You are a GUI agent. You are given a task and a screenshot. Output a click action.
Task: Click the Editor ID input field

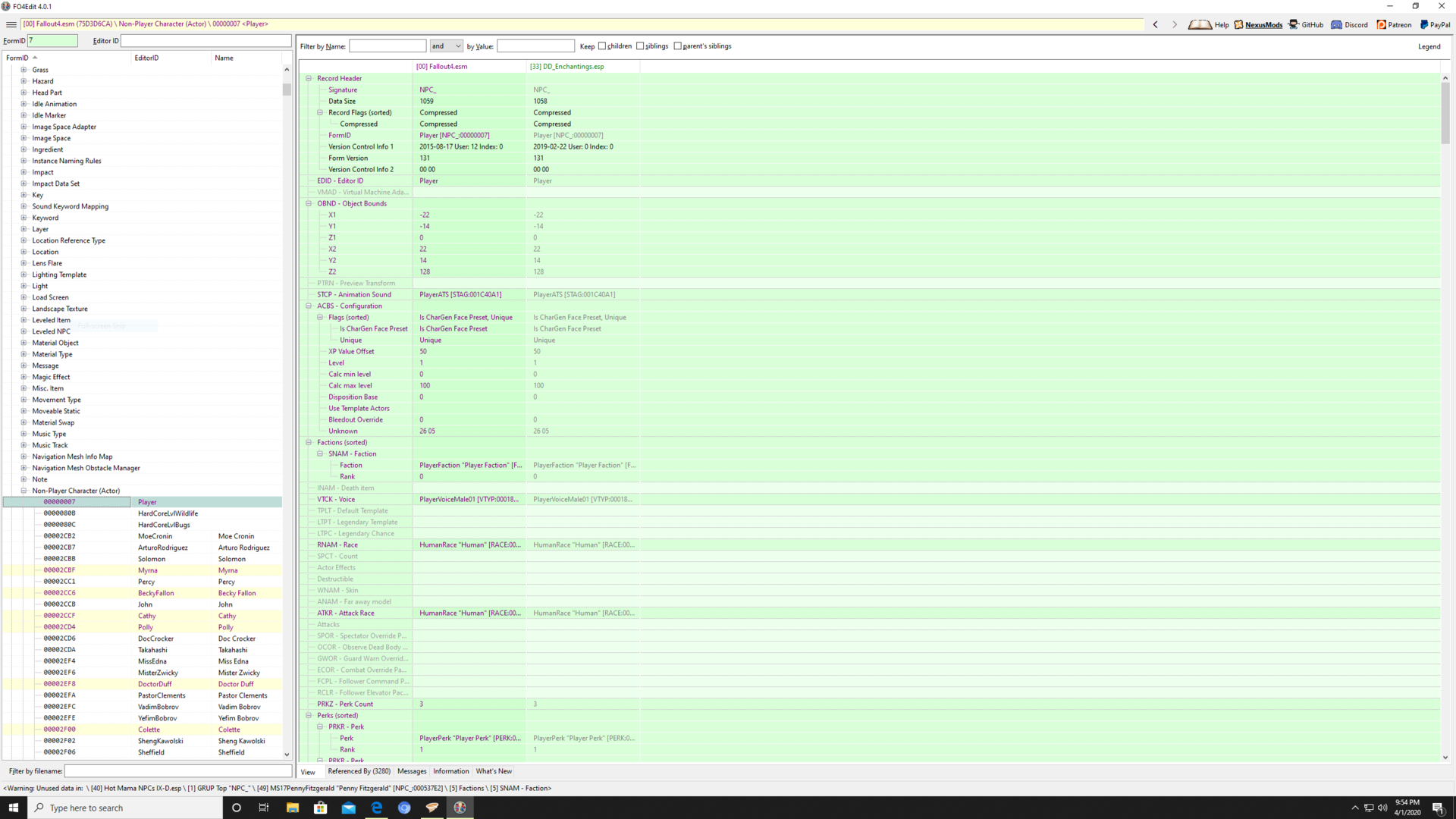pos(206,41)
